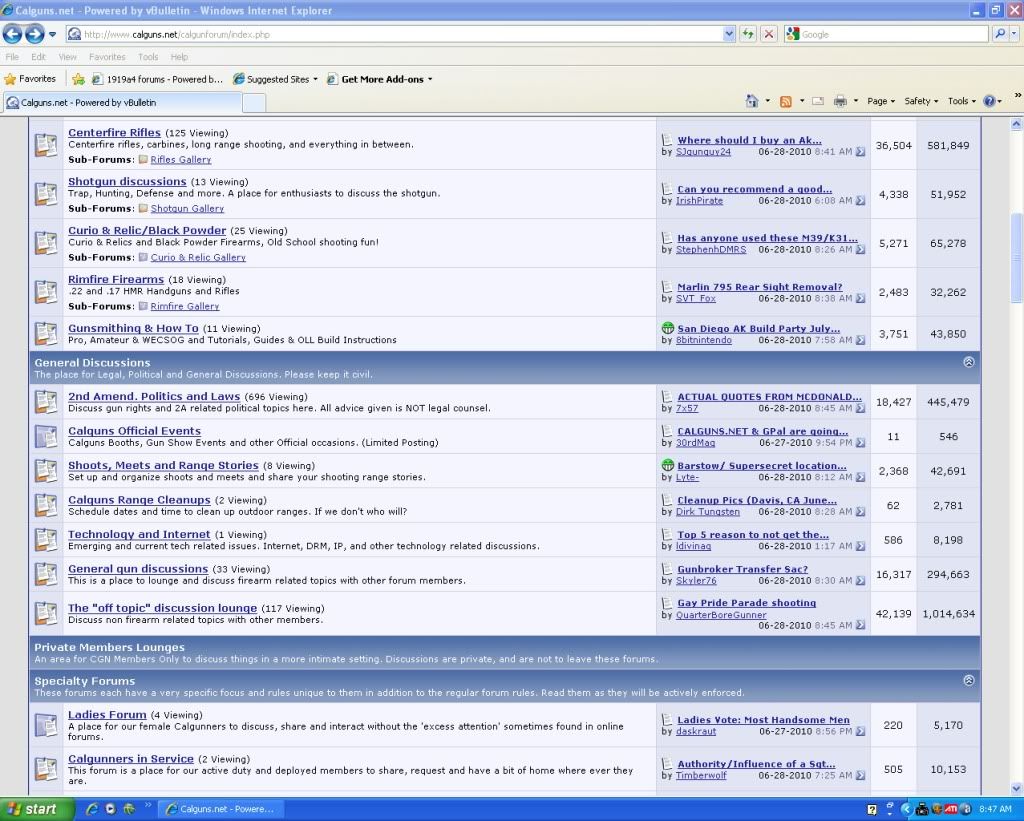Collapse the General Discussions category

[x=967, y=362]
